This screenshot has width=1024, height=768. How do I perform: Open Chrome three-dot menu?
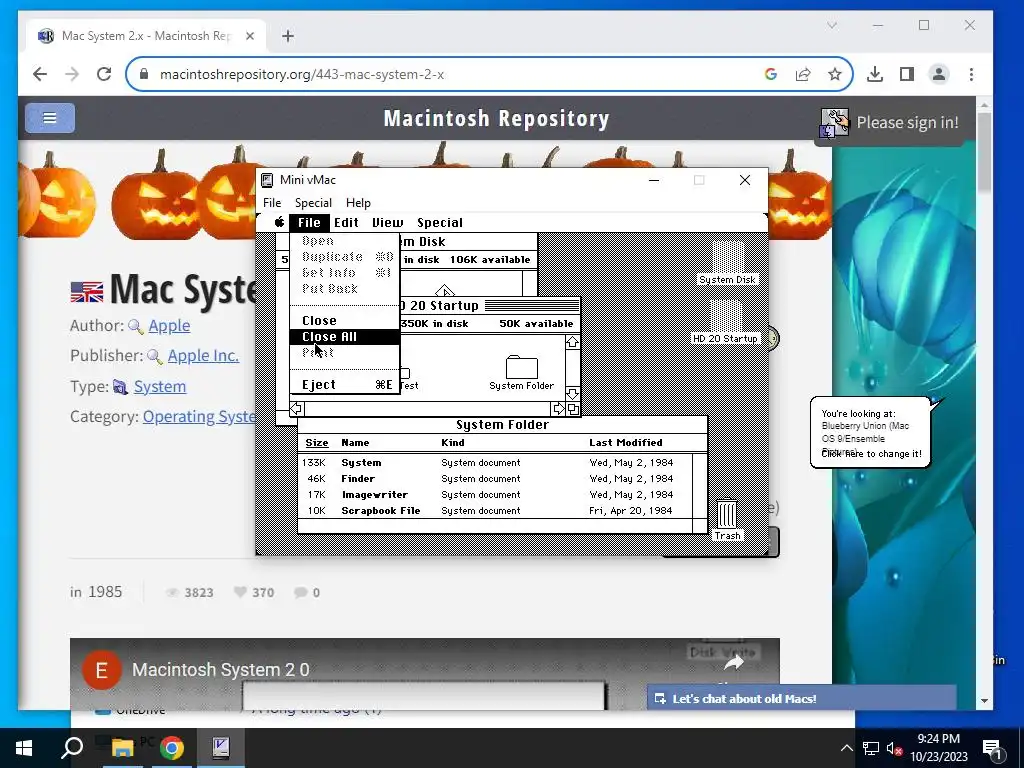pyautogui.click(x=971, y=74)
